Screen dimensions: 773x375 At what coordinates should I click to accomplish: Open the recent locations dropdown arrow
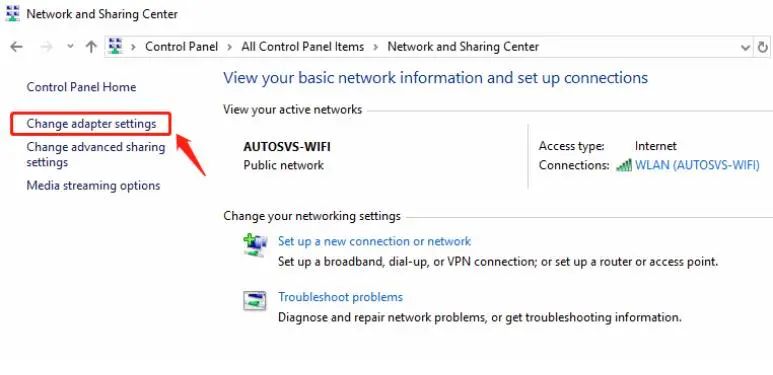point(70,47)
